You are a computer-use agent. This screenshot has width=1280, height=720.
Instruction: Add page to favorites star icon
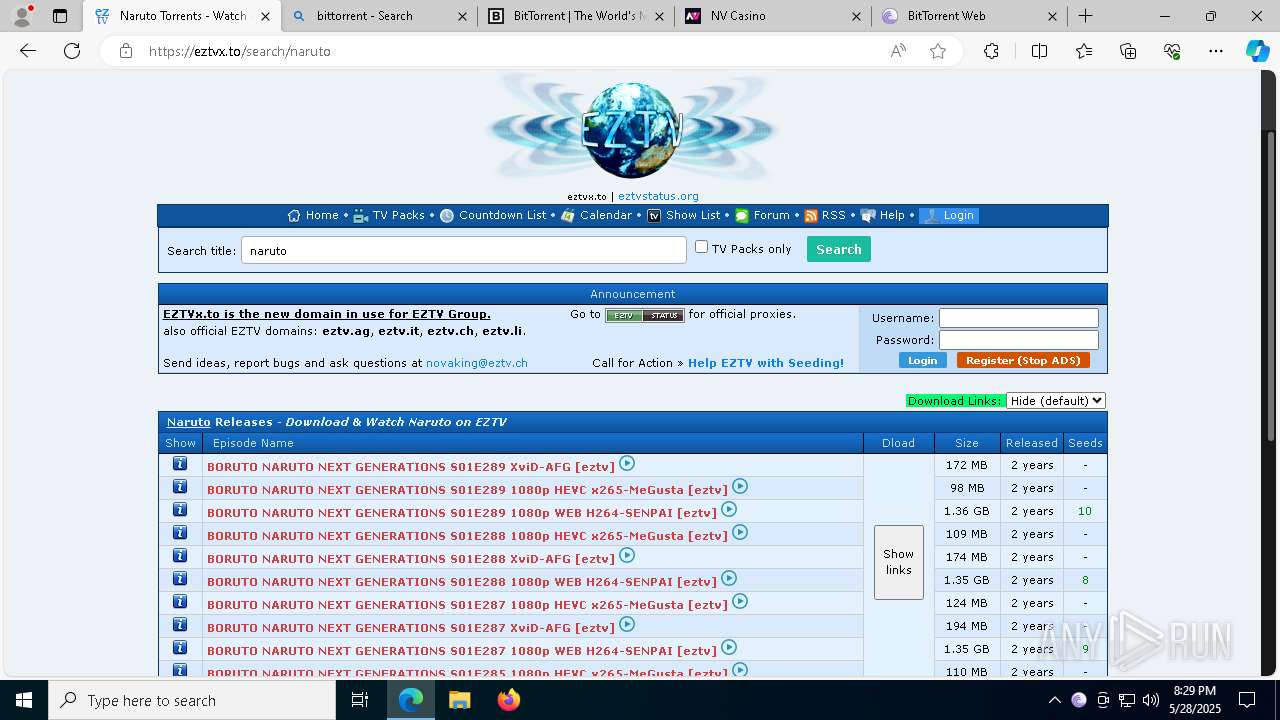(938, 51)
